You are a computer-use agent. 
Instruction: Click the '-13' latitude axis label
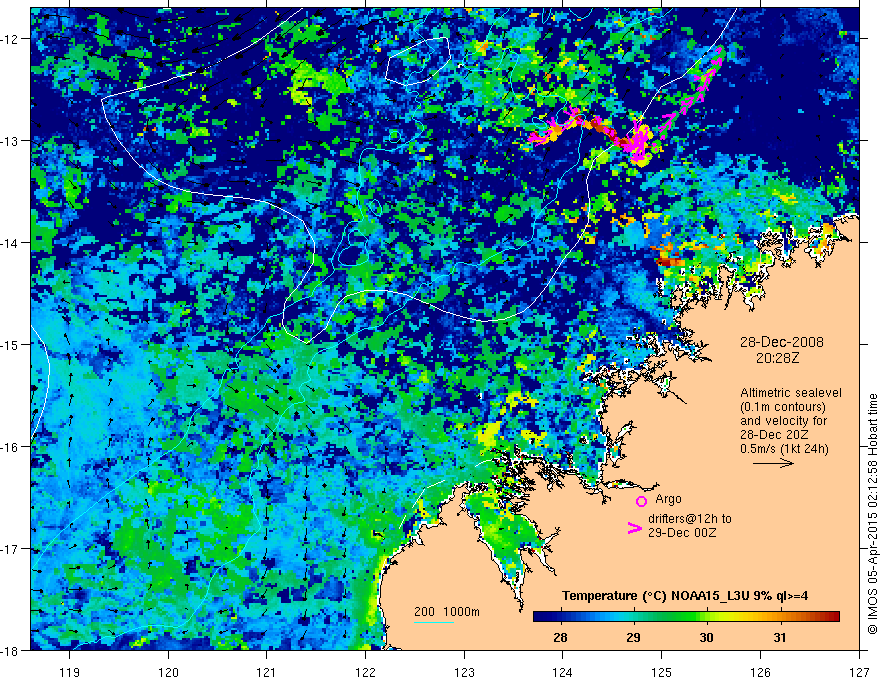click(10, 141)
